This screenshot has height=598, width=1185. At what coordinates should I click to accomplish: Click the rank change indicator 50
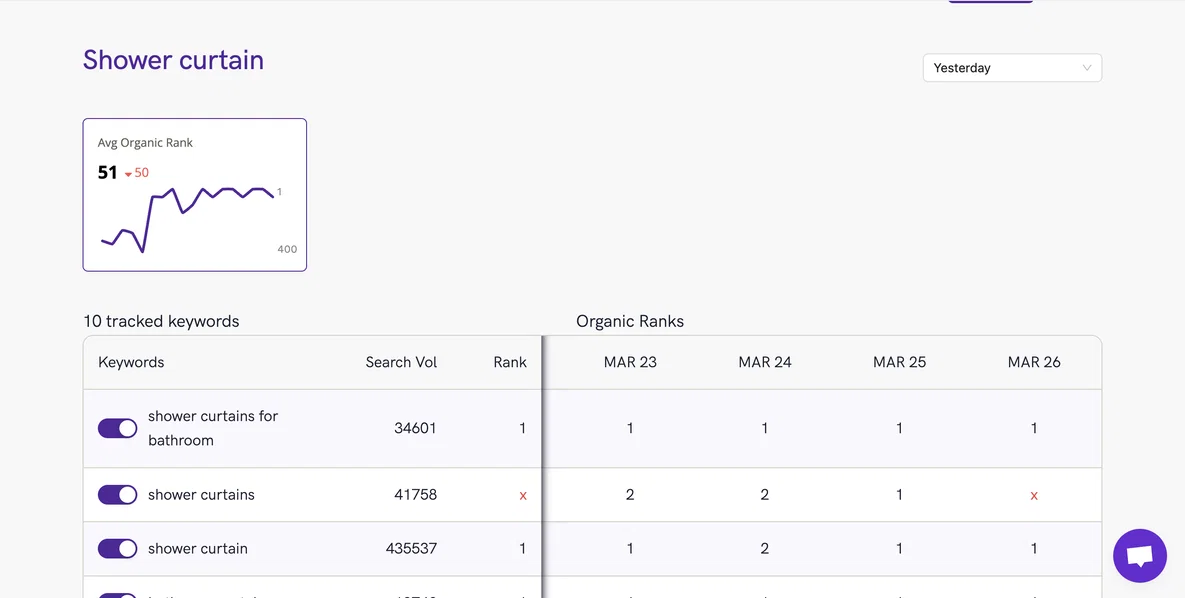(137, 173)
